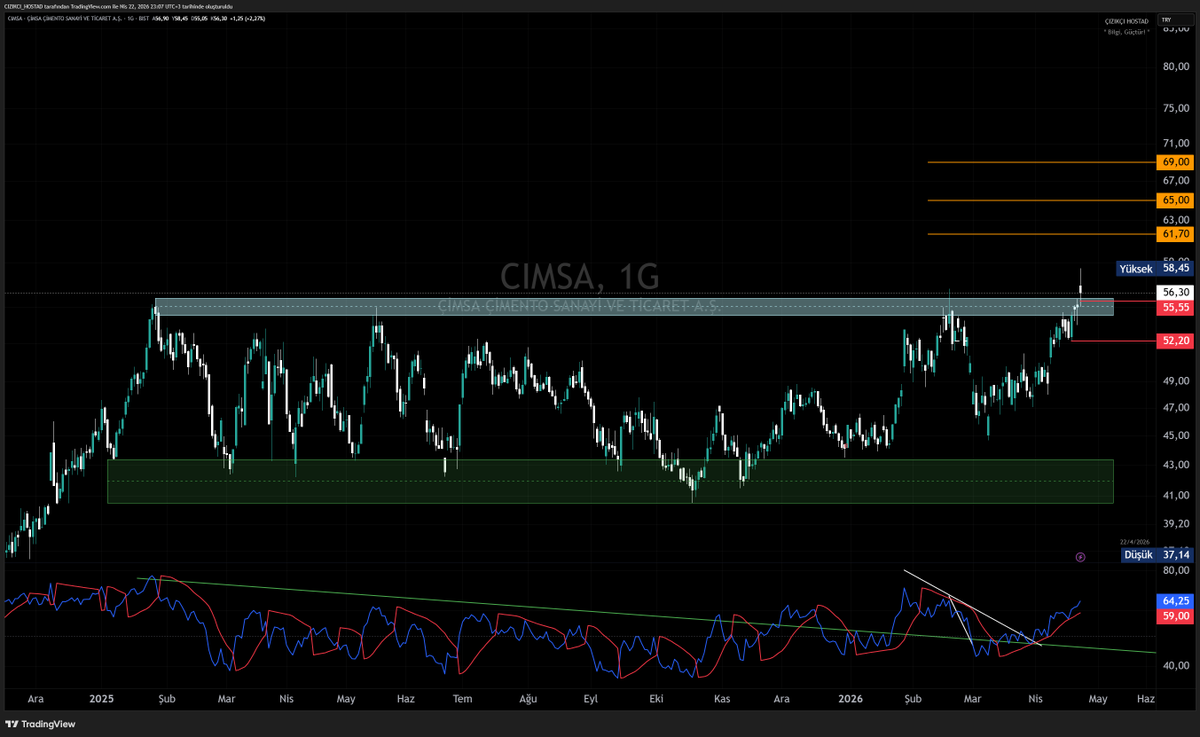Click the Düşük 37,14 low label
Viewport: 1200px width, 737px height.
point(1156,555)
